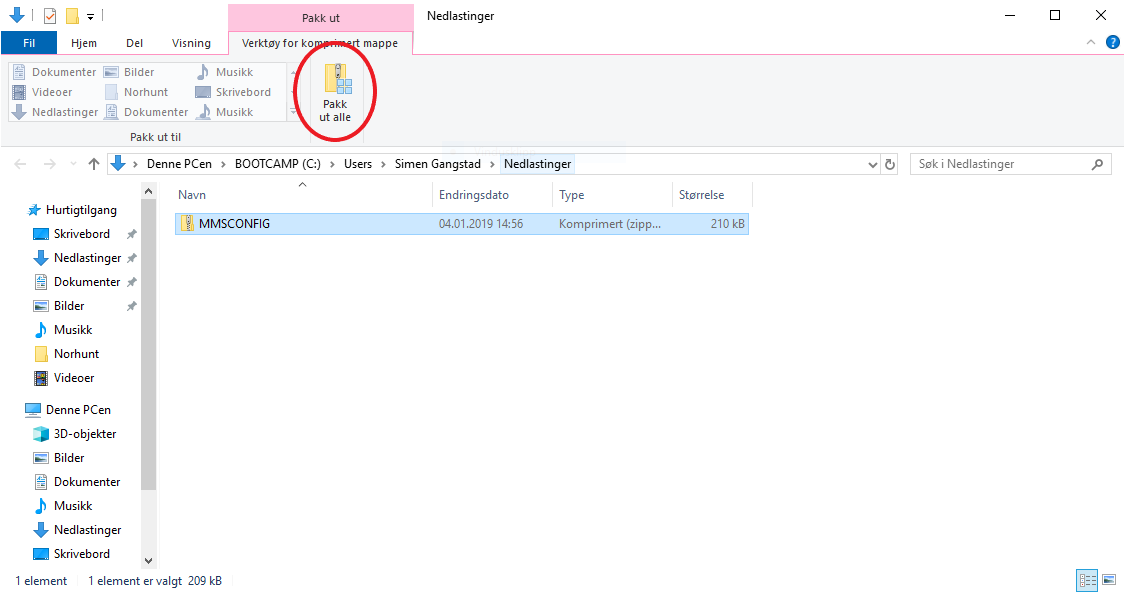
Task: Expand the chevron after BOOTCAMP (C:) in address bar
Action: [332, 164]
